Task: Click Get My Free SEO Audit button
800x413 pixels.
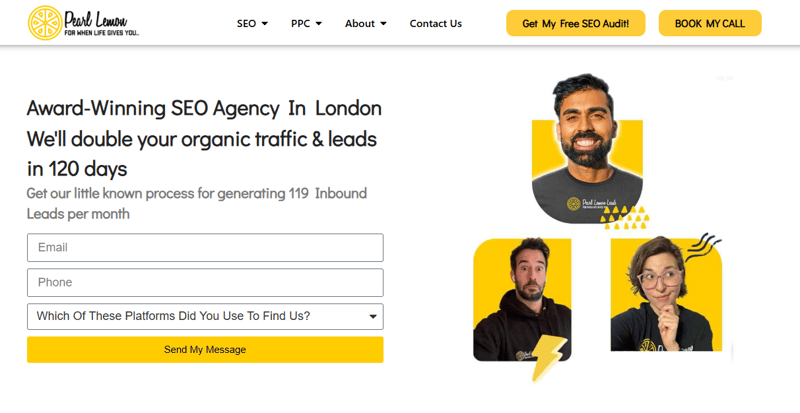Action: coord(576,23)
